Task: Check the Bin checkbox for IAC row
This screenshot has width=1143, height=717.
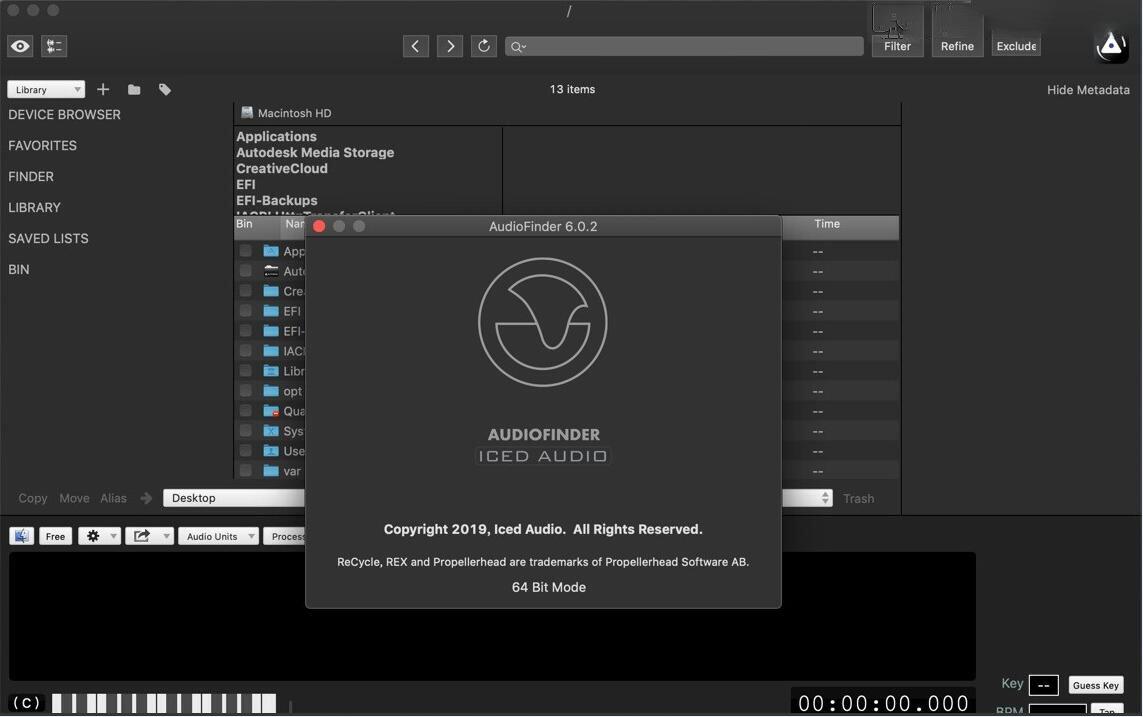Action: point(246,350)
